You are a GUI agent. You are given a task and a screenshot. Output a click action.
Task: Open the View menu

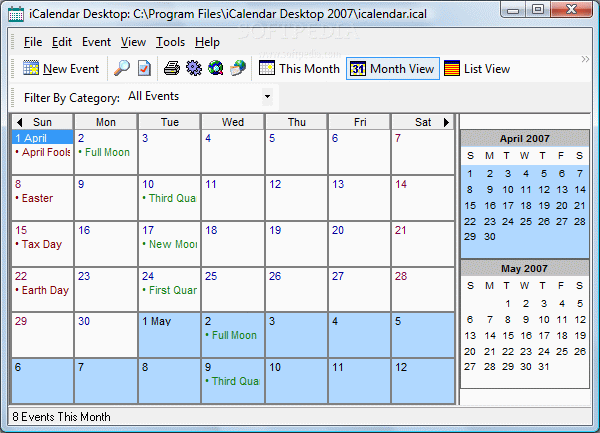[x=133, y=42]
